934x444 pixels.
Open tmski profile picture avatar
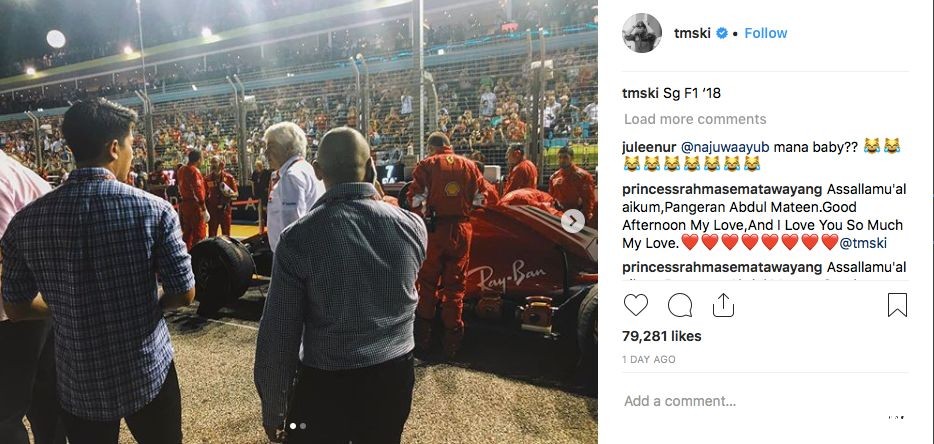(x=642, y=33)
